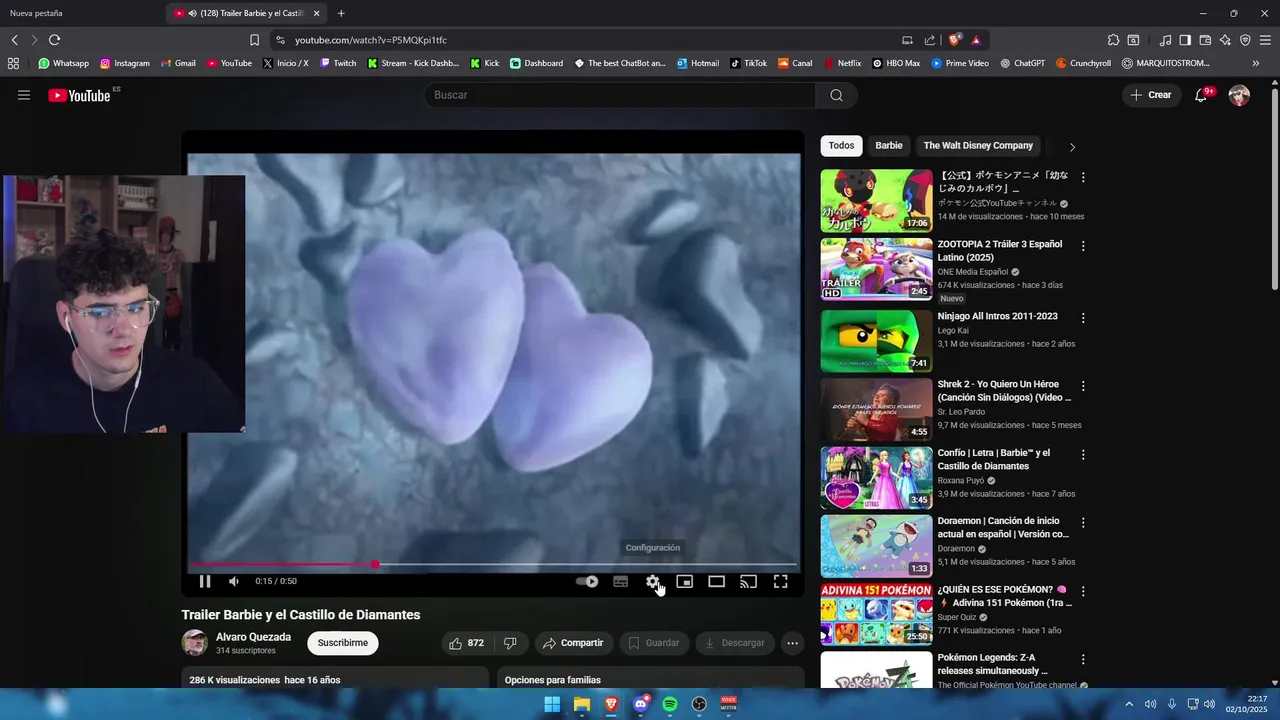Open options for Doraemon Canción video
The height and width of the screenshot is (720, 1280).
[x=1083, y=523]
